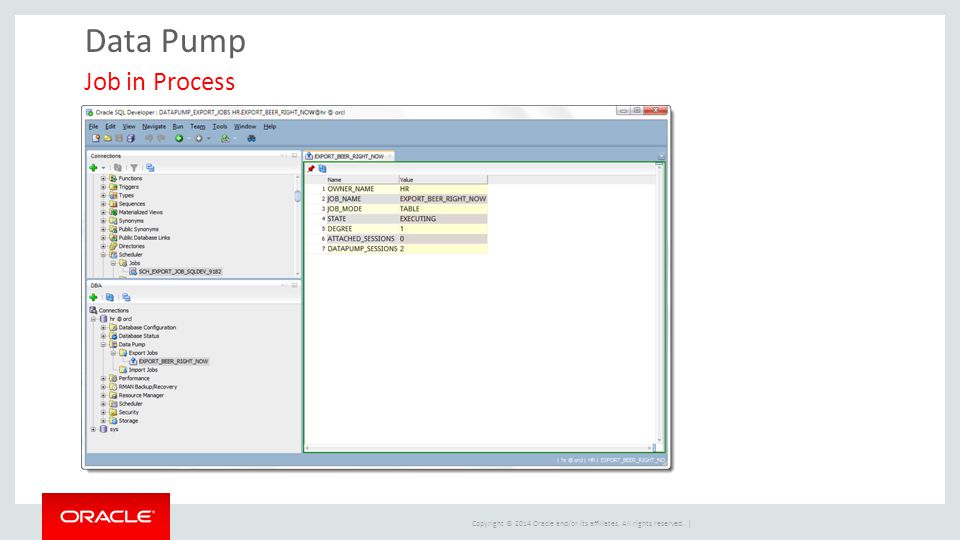Select the Directories node
The width and height of the screenshot is (960, 540).
coord(132,246)
